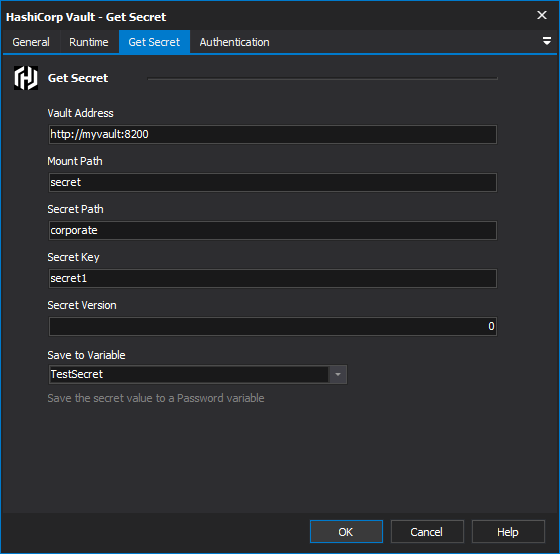This screenshot has width=560, height=554.
Task: Click the Secret Path label
Action: [x=75, y=209]
